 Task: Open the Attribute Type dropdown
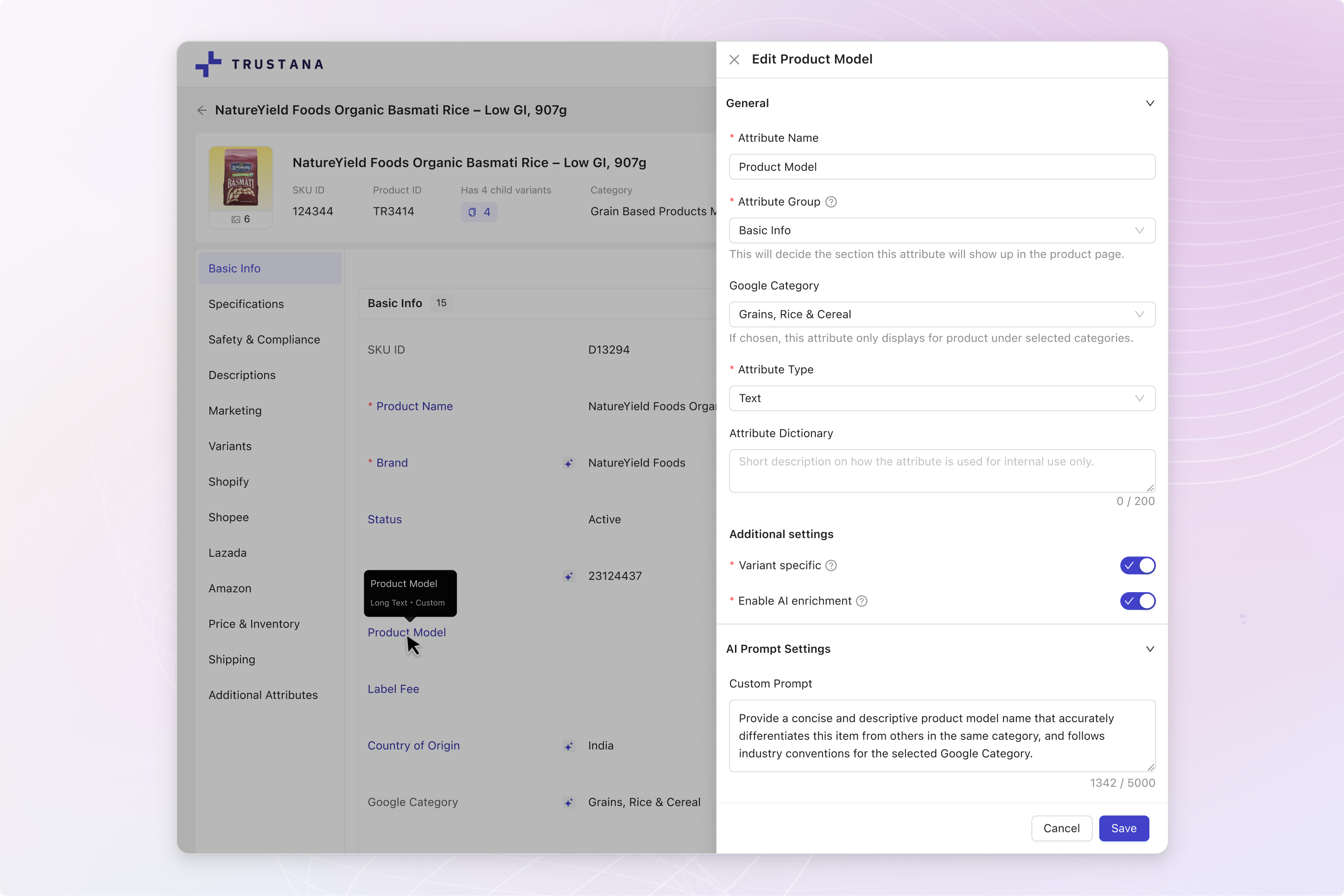[x=942, y=398]
